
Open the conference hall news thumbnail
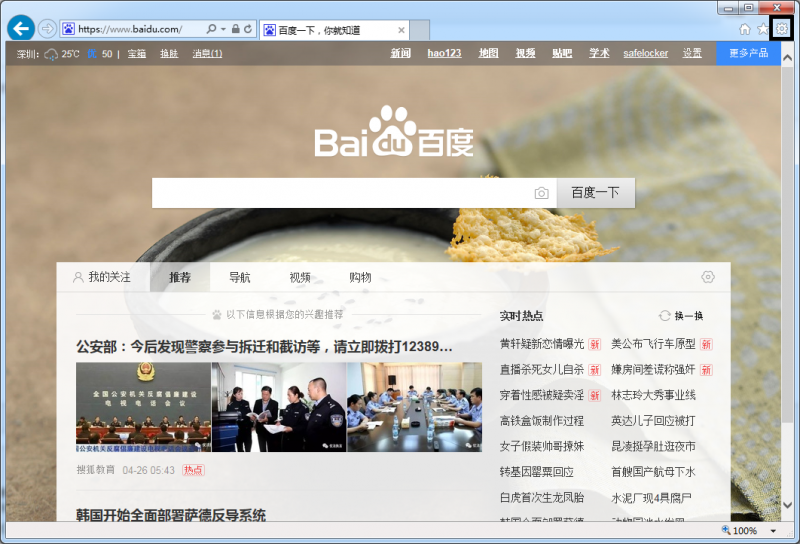143,407
